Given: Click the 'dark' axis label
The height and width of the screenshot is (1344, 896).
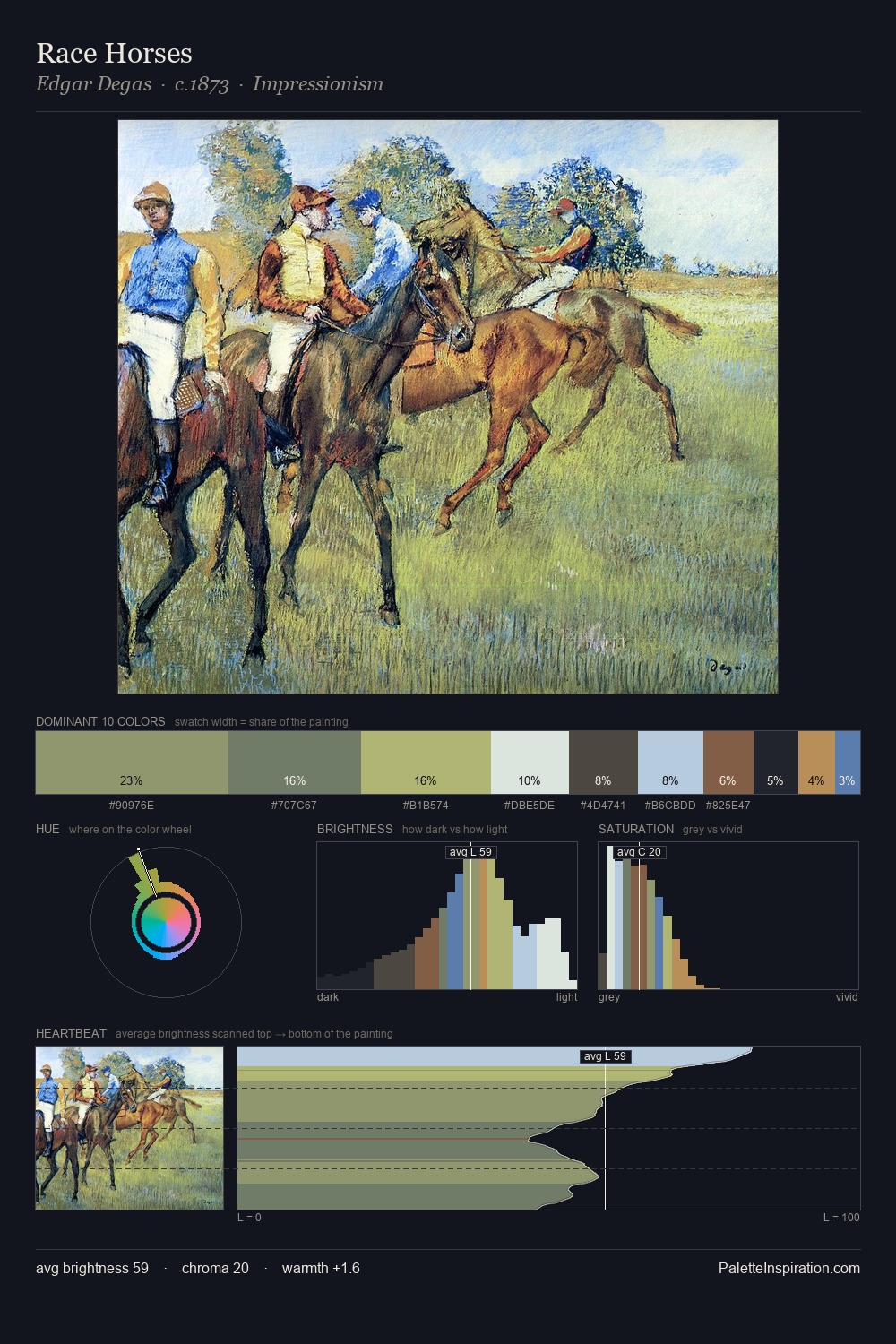Looking at the screenshot, I should click(x=328, y=997).
